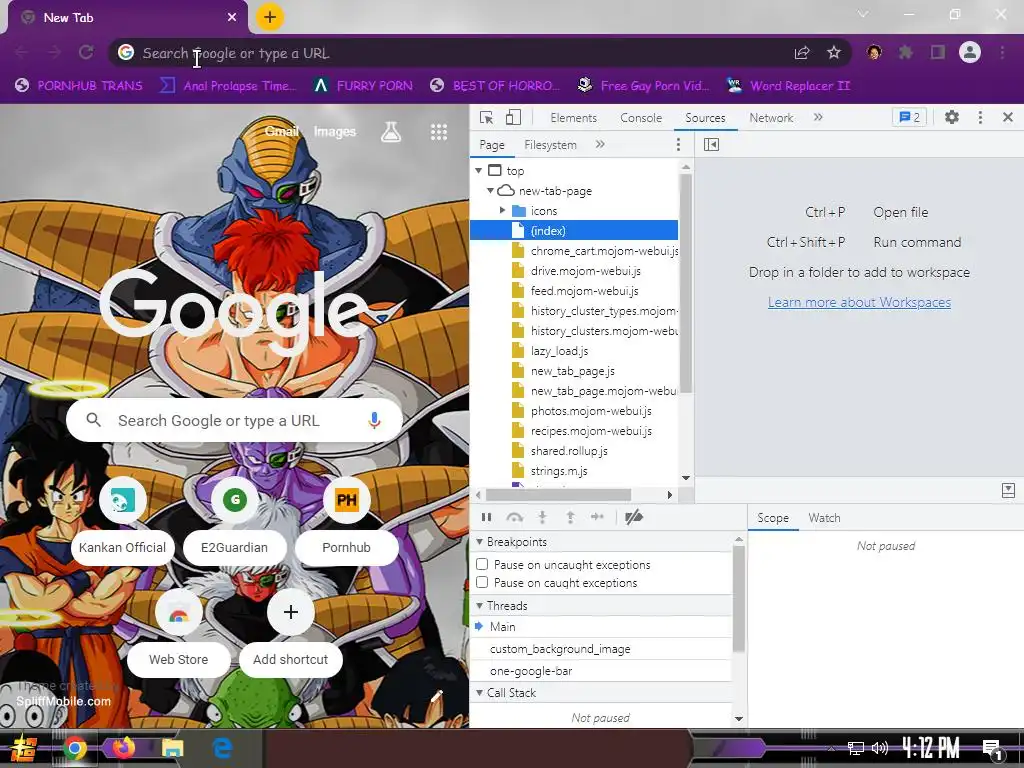
Task: Open the DevTools kebab menu
Action: pos(980,118)
